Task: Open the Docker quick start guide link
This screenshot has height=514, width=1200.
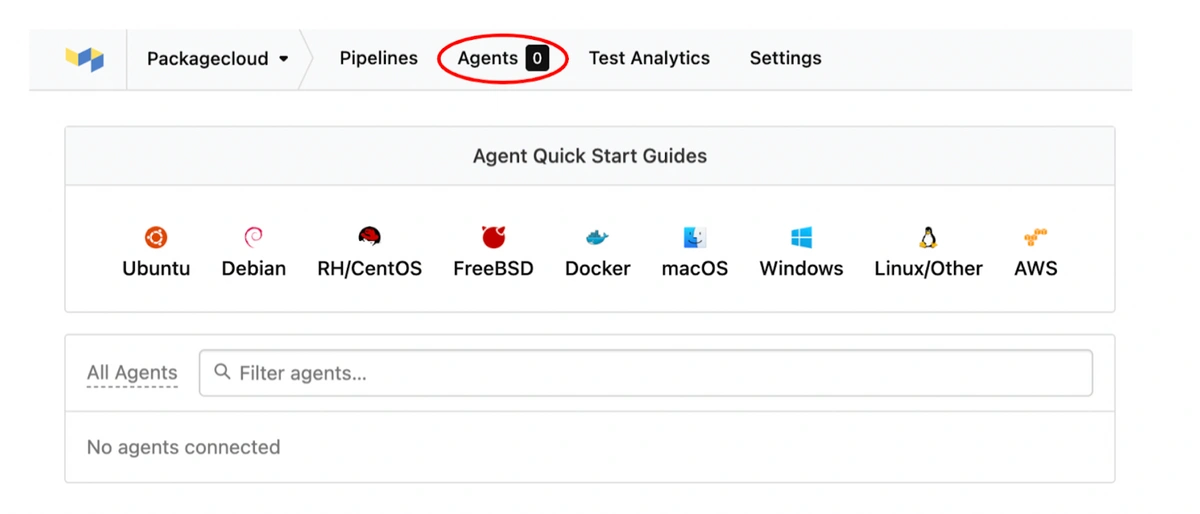Action: (598, 268)
